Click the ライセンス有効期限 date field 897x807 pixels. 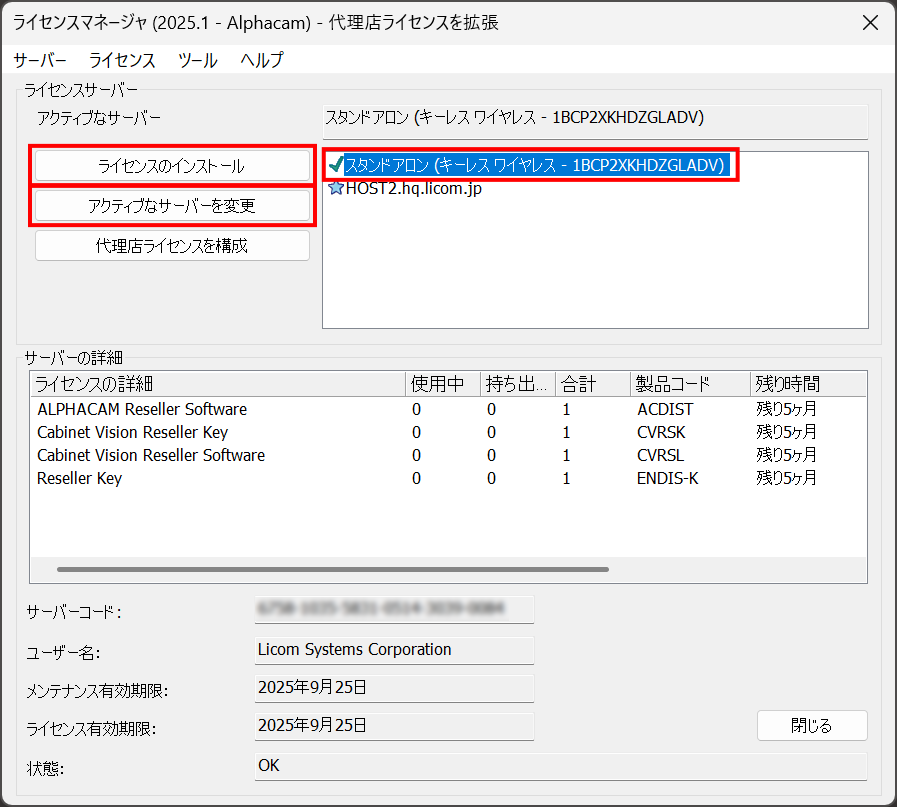pyautogui.click(x=394, y=726)
